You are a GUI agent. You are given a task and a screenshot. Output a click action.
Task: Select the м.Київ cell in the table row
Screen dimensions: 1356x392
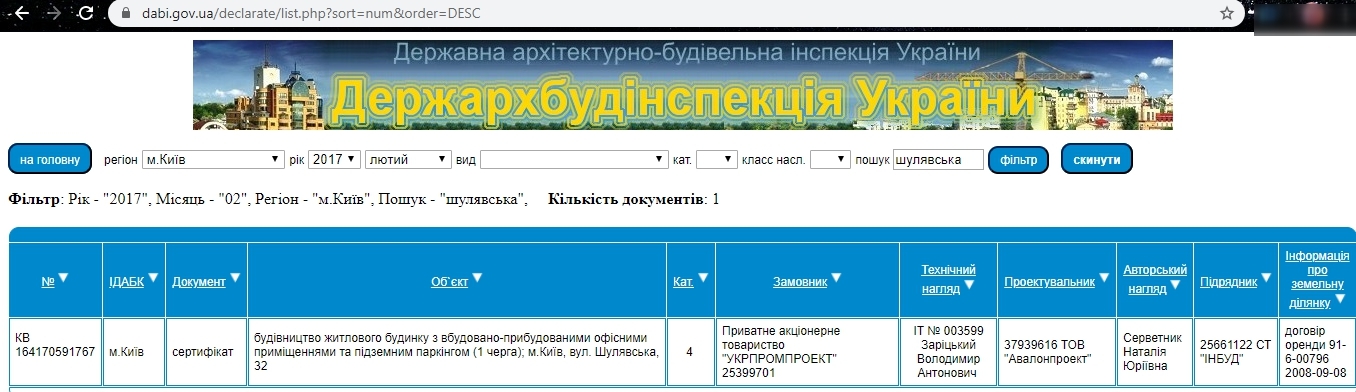click(x=133, y=351)
